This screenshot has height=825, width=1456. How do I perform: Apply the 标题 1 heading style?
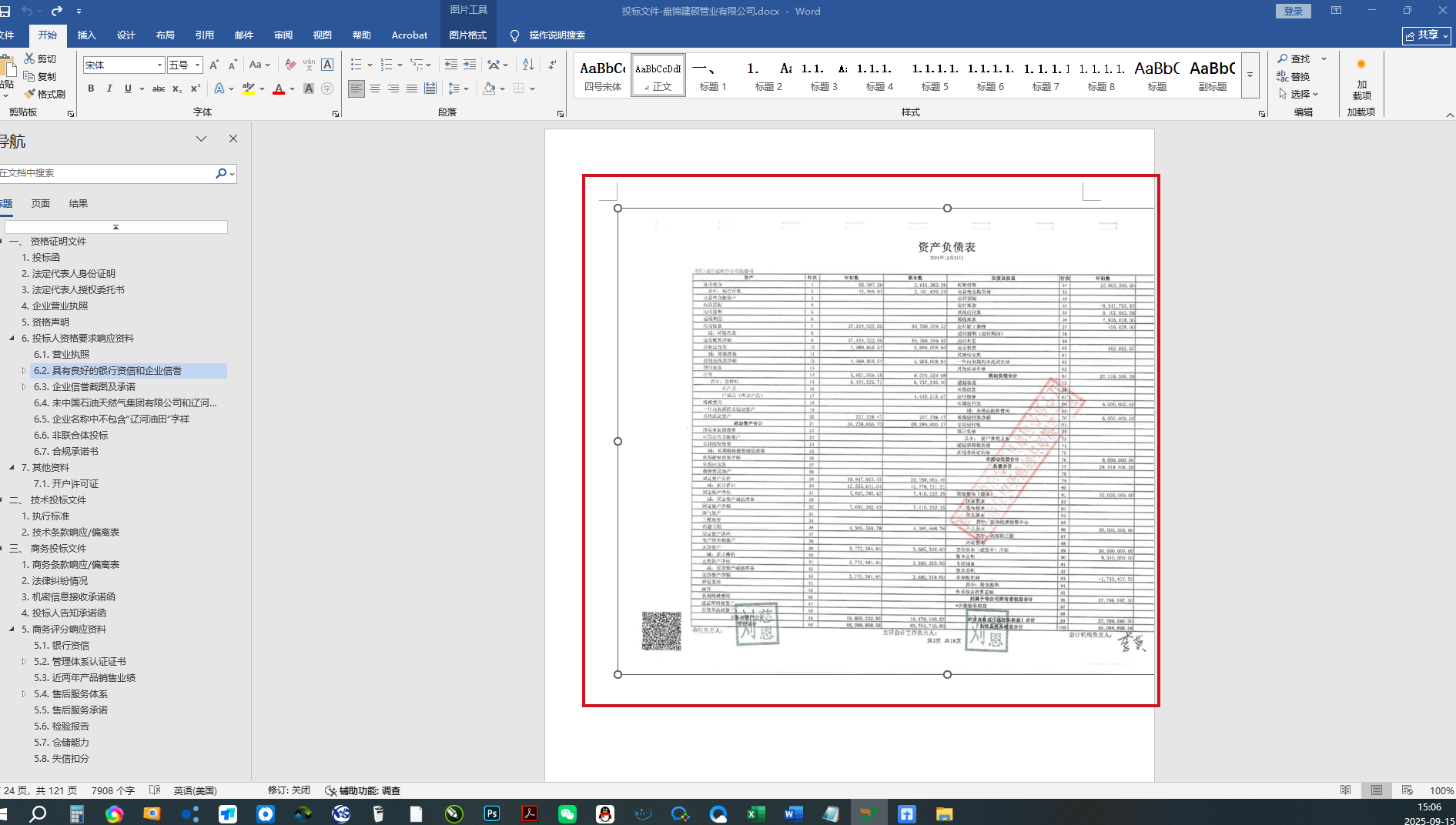point(713,75)
